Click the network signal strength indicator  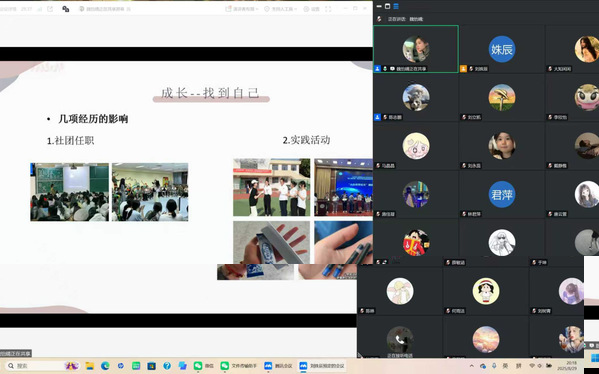532,366
